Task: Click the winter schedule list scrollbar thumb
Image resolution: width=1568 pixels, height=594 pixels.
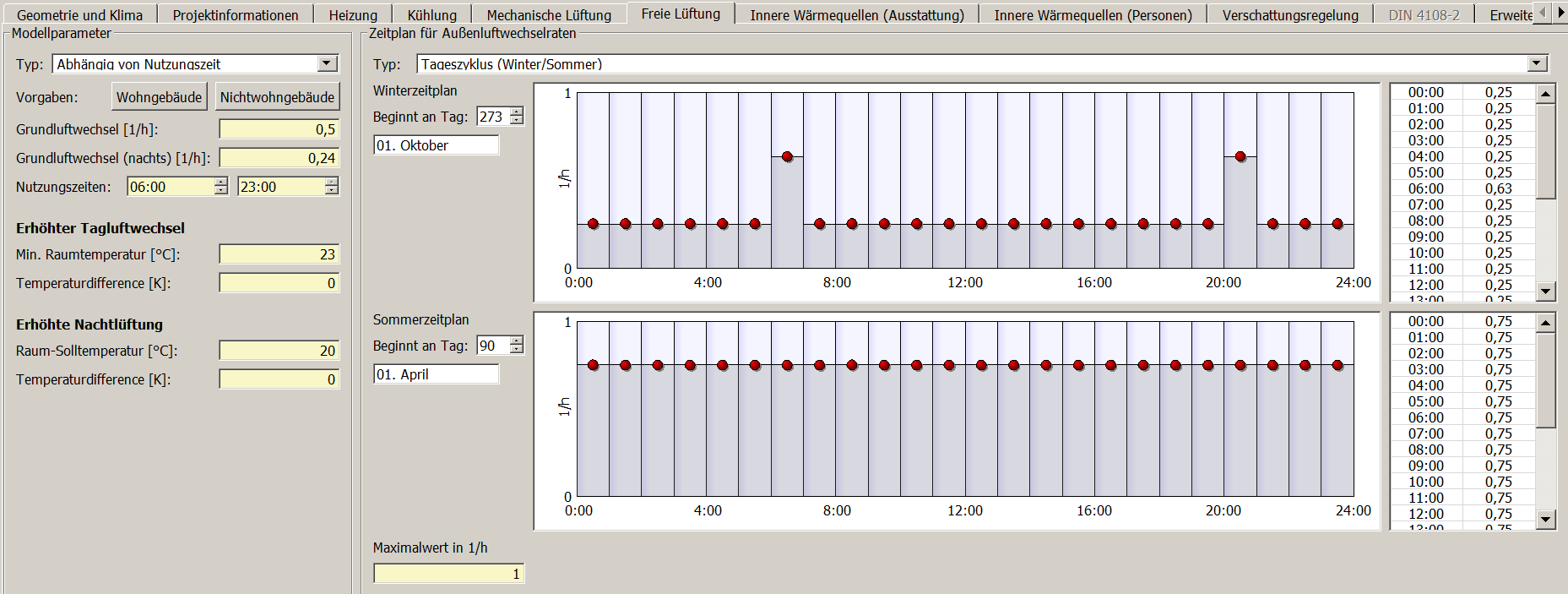Action: point(1545,151)
